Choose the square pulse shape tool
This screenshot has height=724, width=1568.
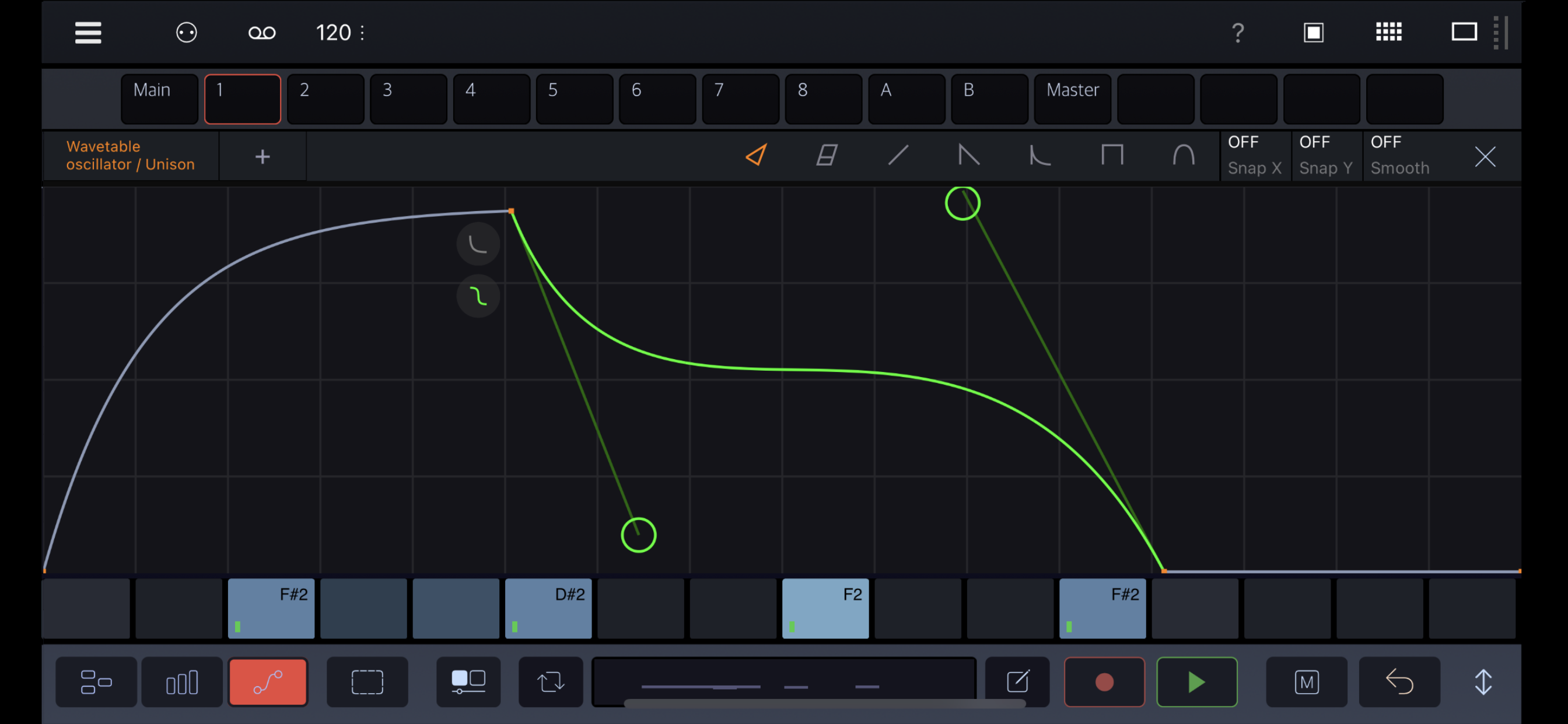(x=1111, y=156)
